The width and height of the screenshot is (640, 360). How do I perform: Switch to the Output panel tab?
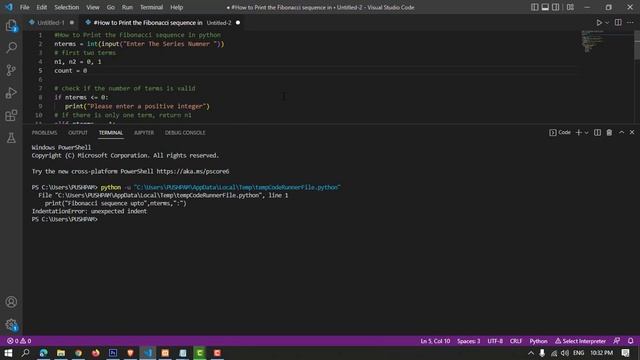coord(78,133)
